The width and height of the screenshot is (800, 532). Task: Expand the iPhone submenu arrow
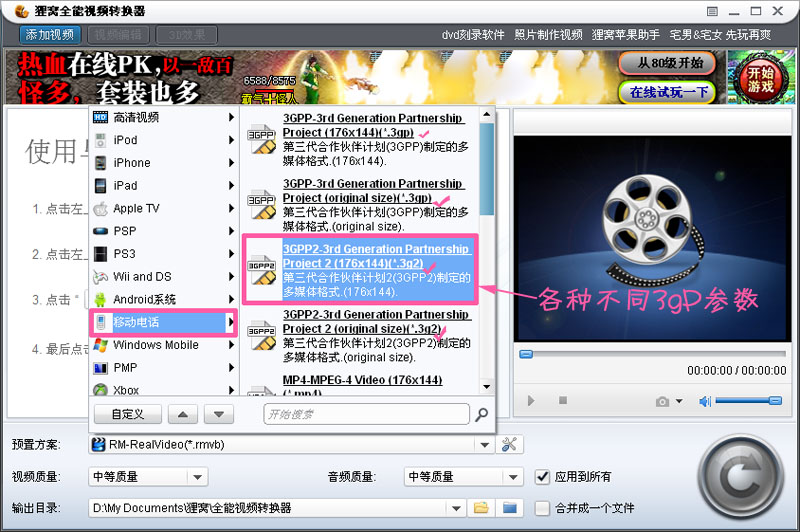(x=231, y=163)
